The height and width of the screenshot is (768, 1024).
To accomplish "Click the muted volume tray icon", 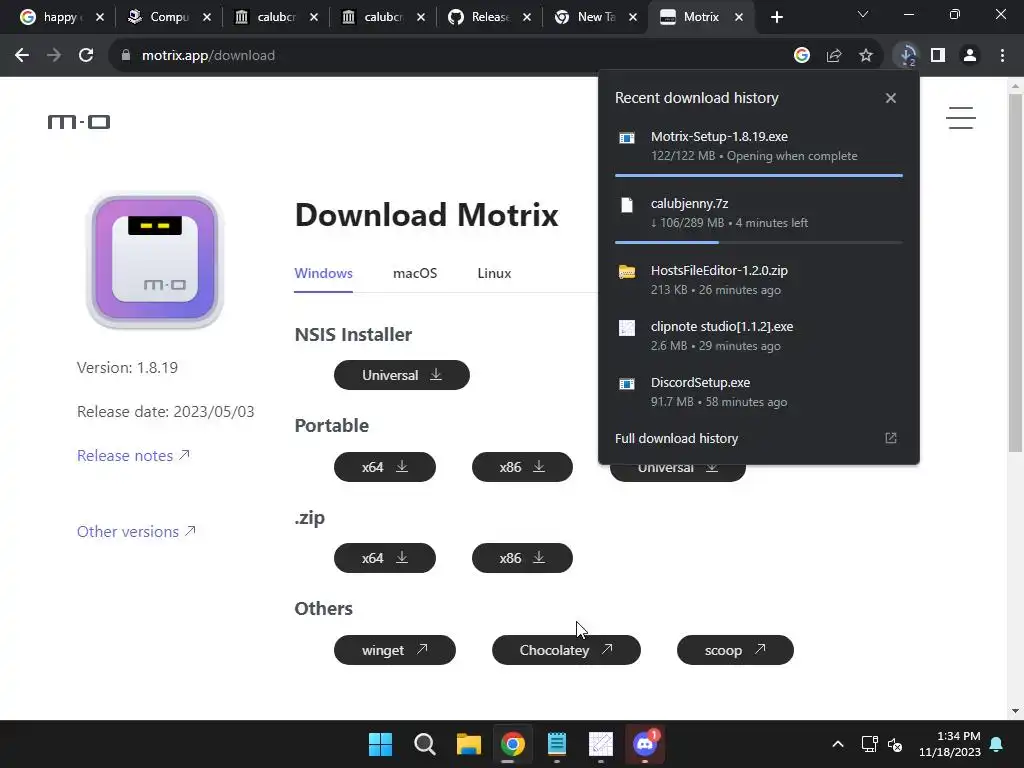I will pos(895,744).
